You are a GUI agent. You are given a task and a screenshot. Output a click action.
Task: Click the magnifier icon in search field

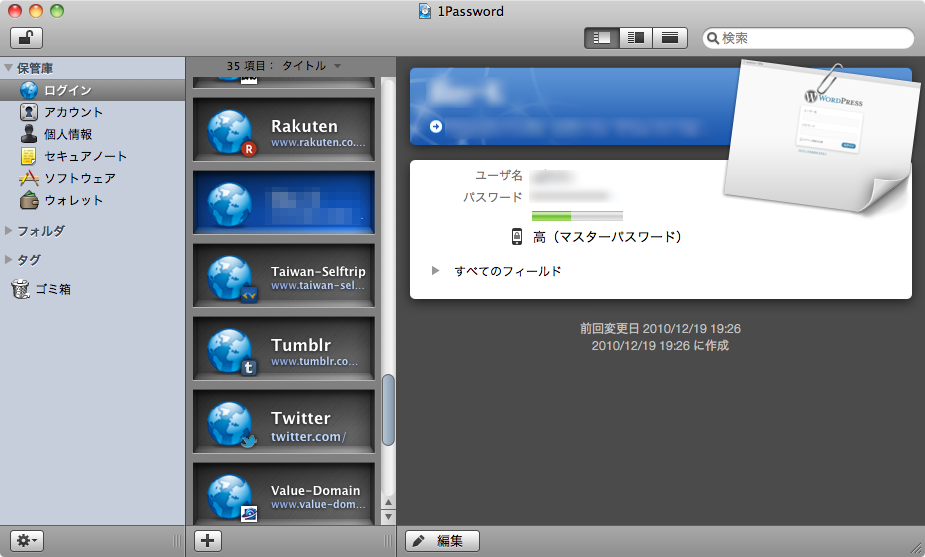point(713,38)
